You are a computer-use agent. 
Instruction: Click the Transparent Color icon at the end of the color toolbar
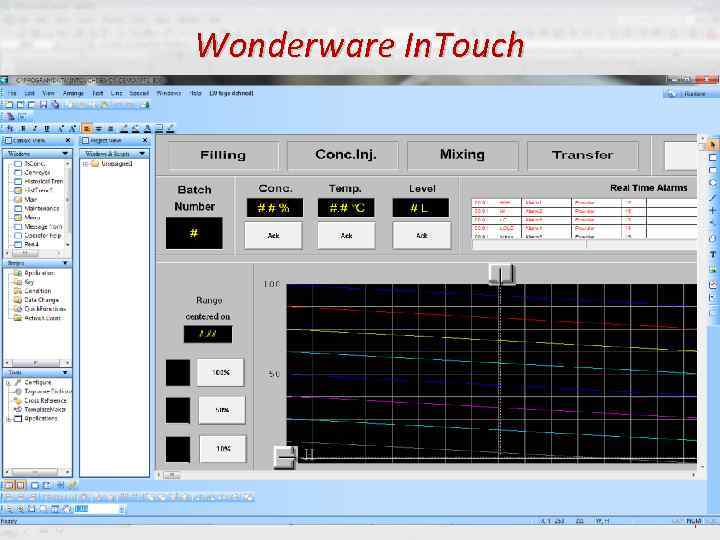[x=170, y=129]
